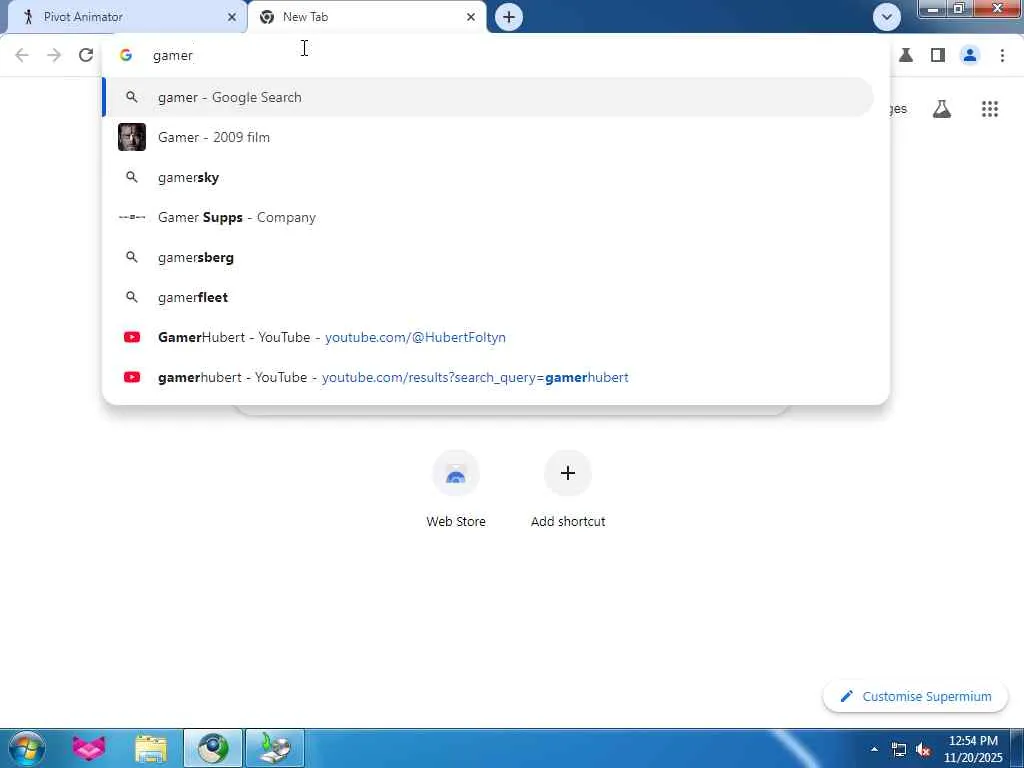Click search icon beside gamersky
The image size is (1024, 768).
point(132,178)
